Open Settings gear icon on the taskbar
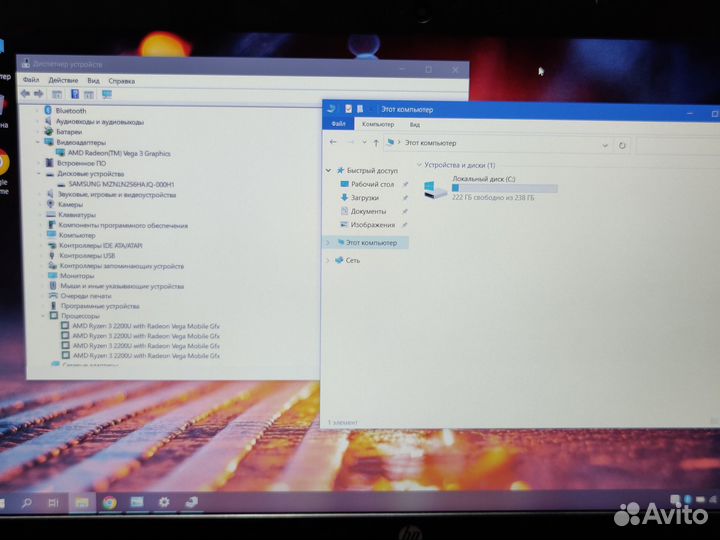The width and height of the screenshot is (720, 540). [x=164, y=502]
